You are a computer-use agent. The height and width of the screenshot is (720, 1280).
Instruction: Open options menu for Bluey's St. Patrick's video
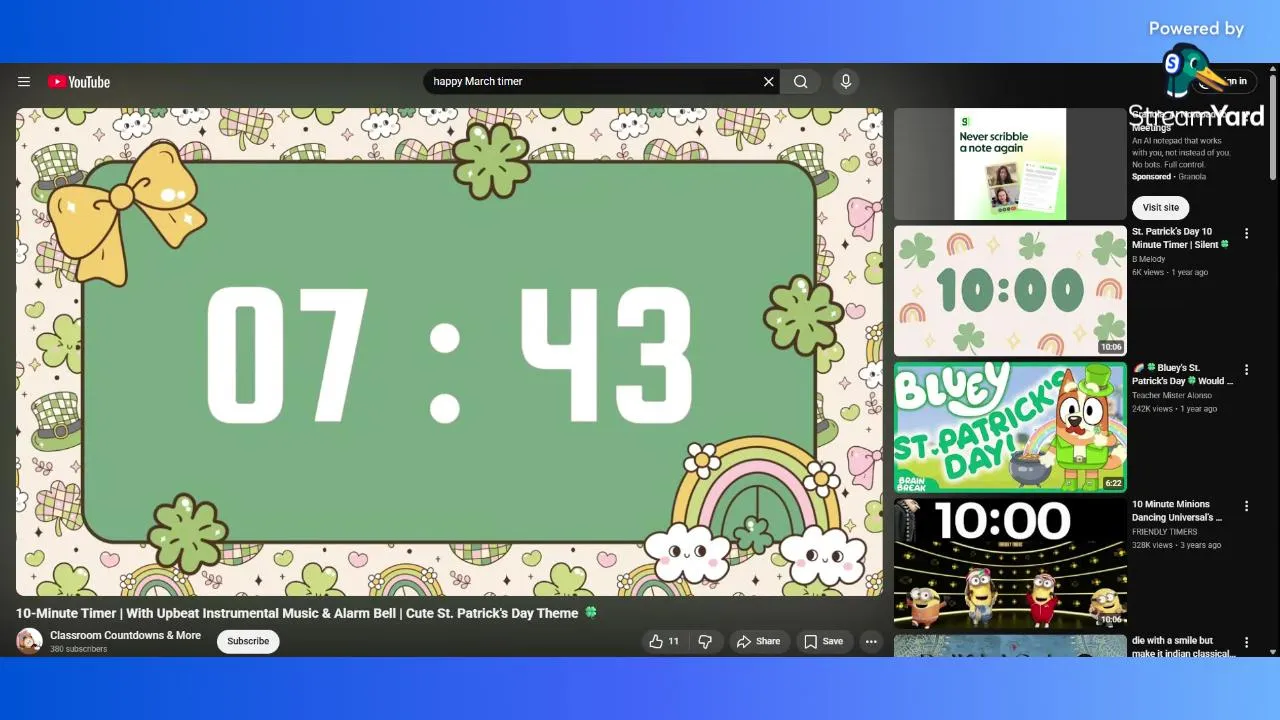coord(1246,370)
